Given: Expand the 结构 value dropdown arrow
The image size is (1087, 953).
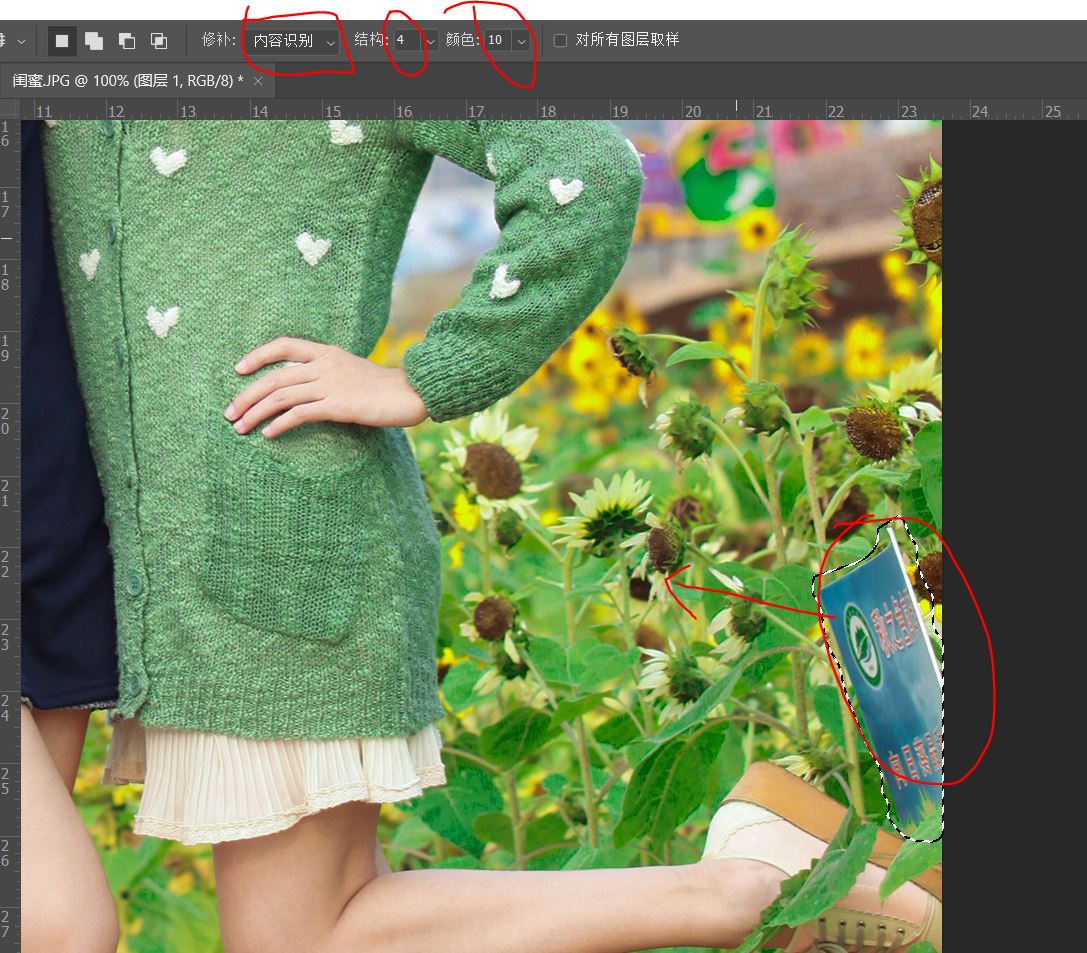Looking at the screenshot, I should pyautogui.click(x=431, y=41).
